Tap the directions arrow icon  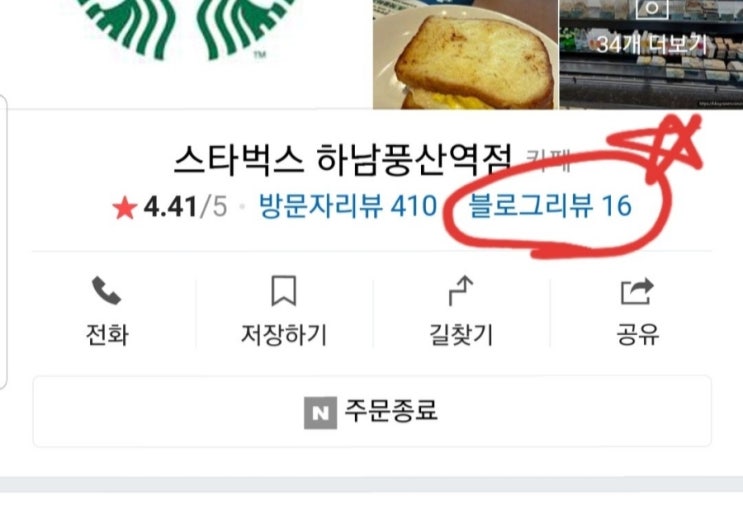point(461,290)
